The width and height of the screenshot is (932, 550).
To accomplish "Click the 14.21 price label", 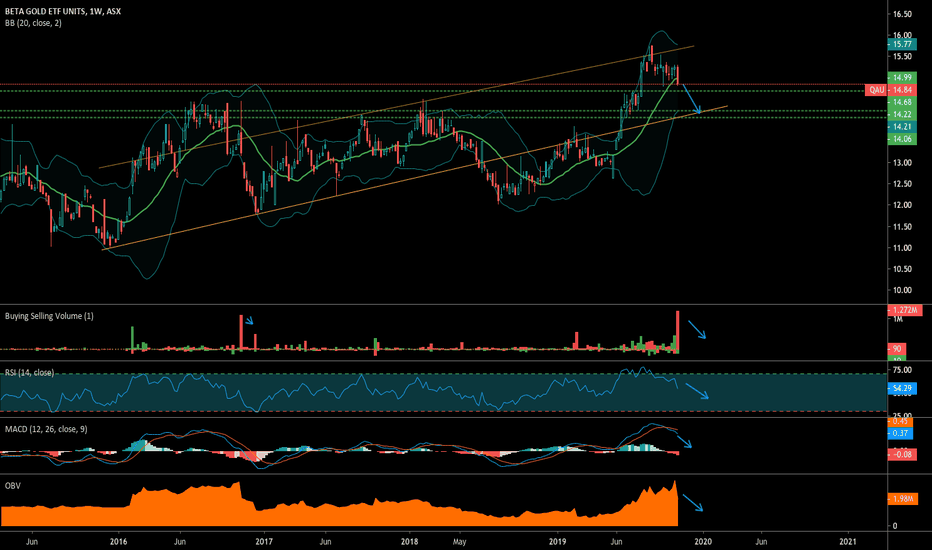I will [x=902, y=127].
